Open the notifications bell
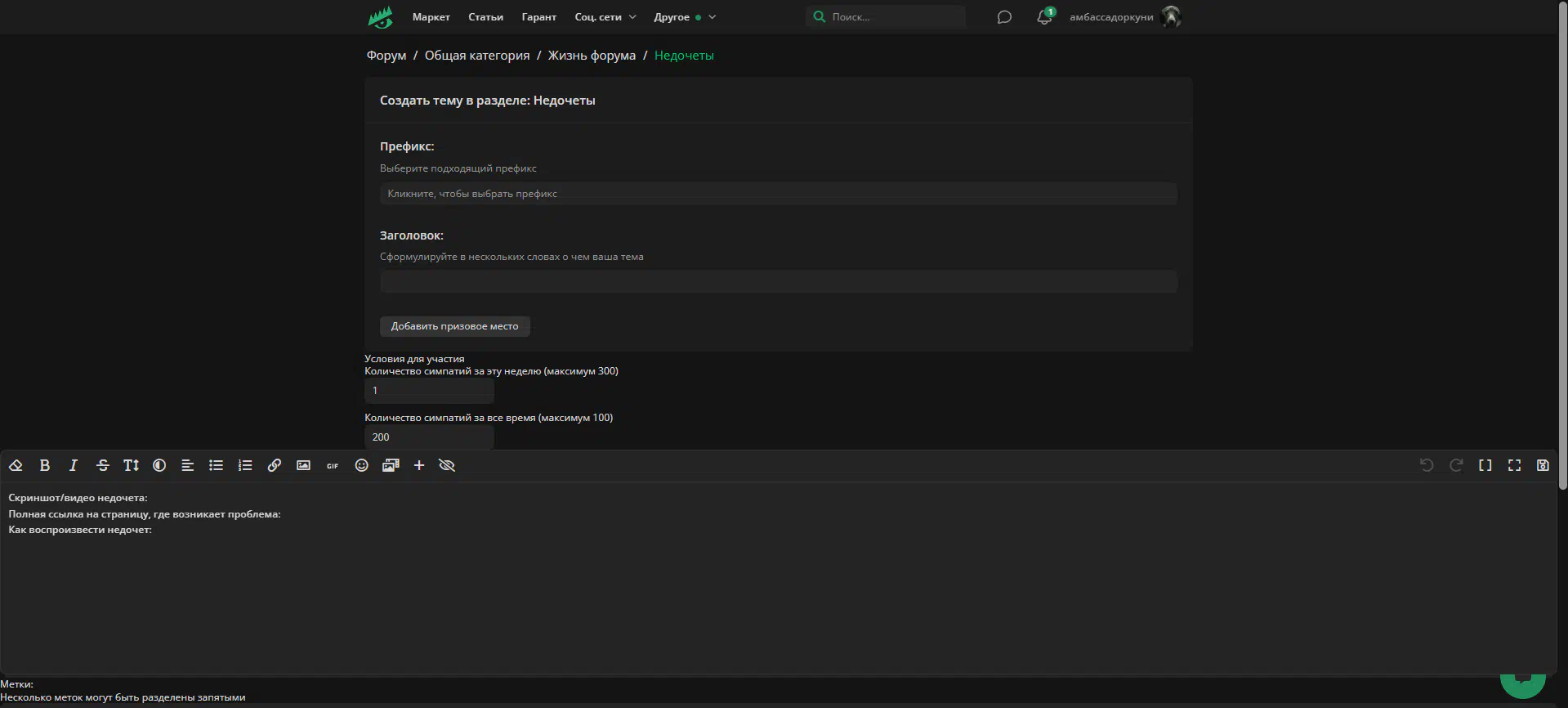The height and width of the screenshot is (708, 1568). pyautogui.click(x=1044, y=17)
